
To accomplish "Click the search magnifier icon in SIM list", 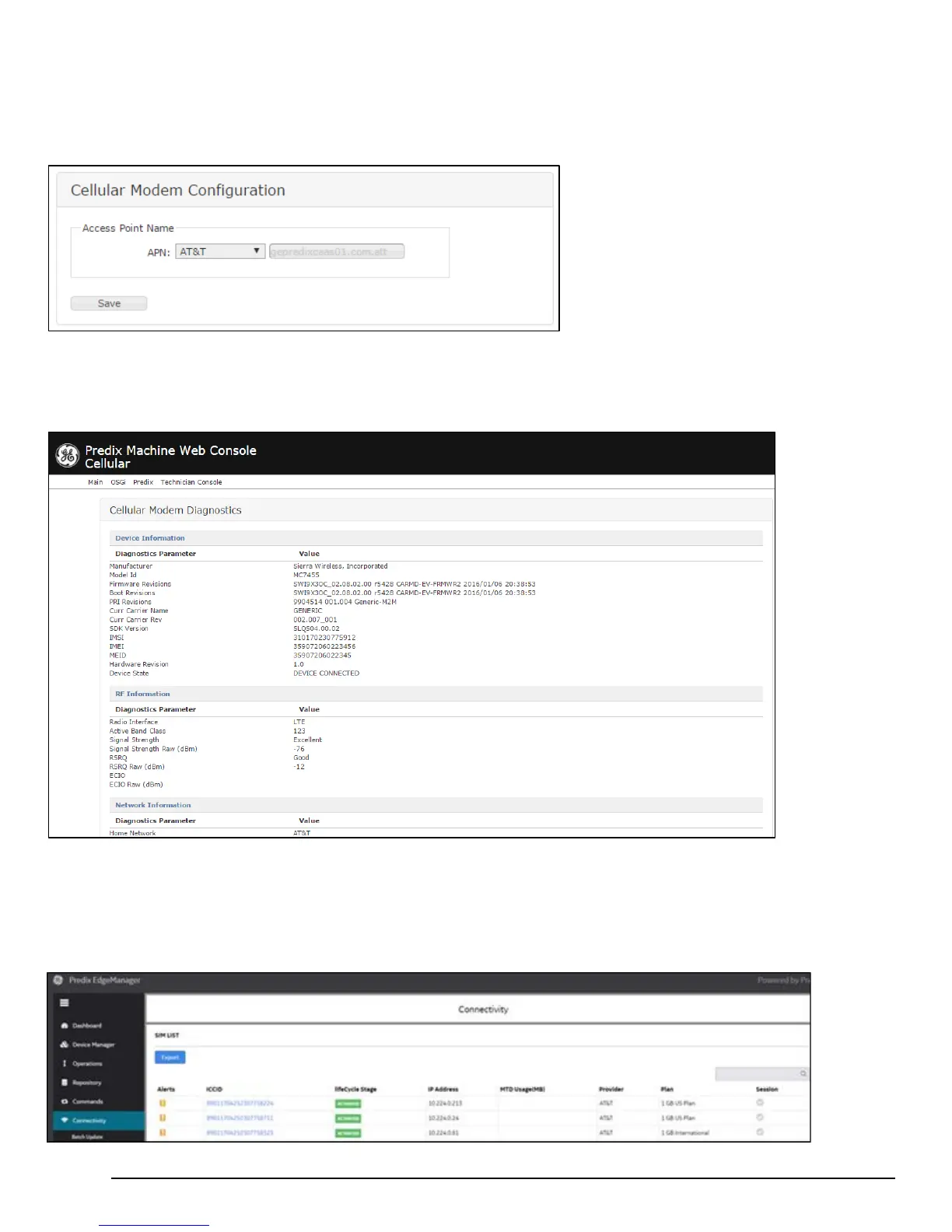I will 803,1074.
